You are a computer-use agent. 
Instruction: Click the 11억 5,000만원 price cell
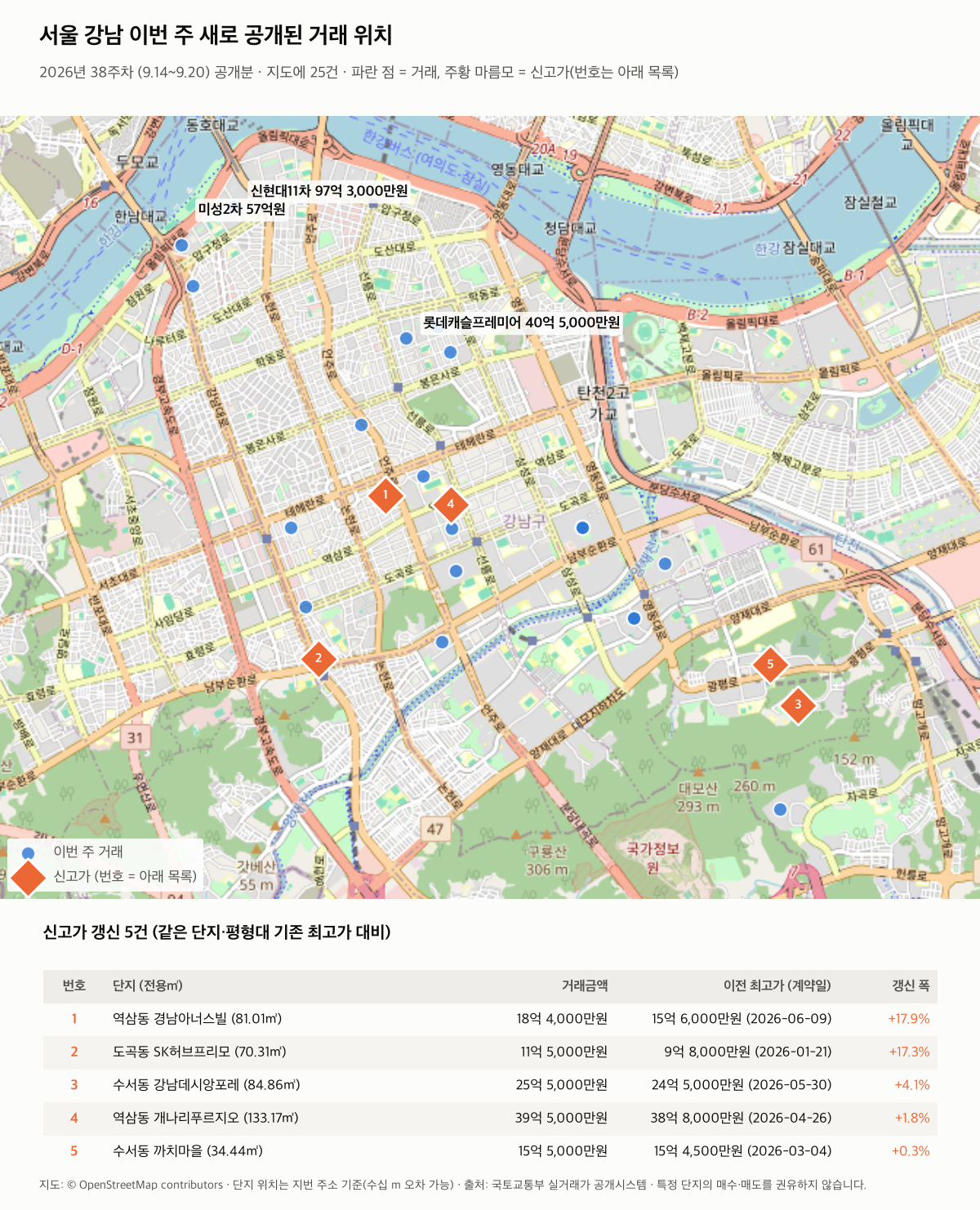tap(564, 1052)
